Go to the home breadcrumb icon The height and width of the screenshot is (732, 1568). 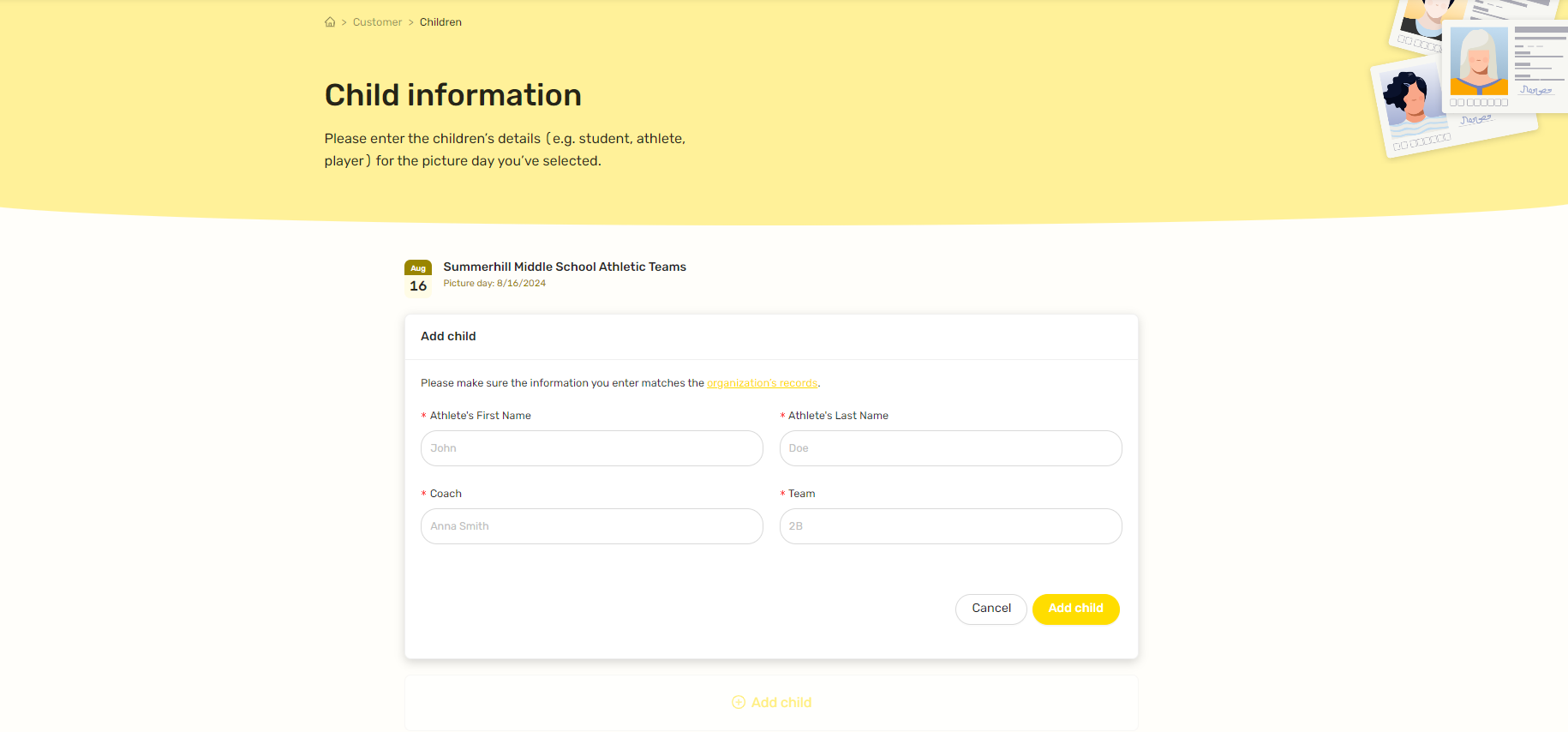330,22
